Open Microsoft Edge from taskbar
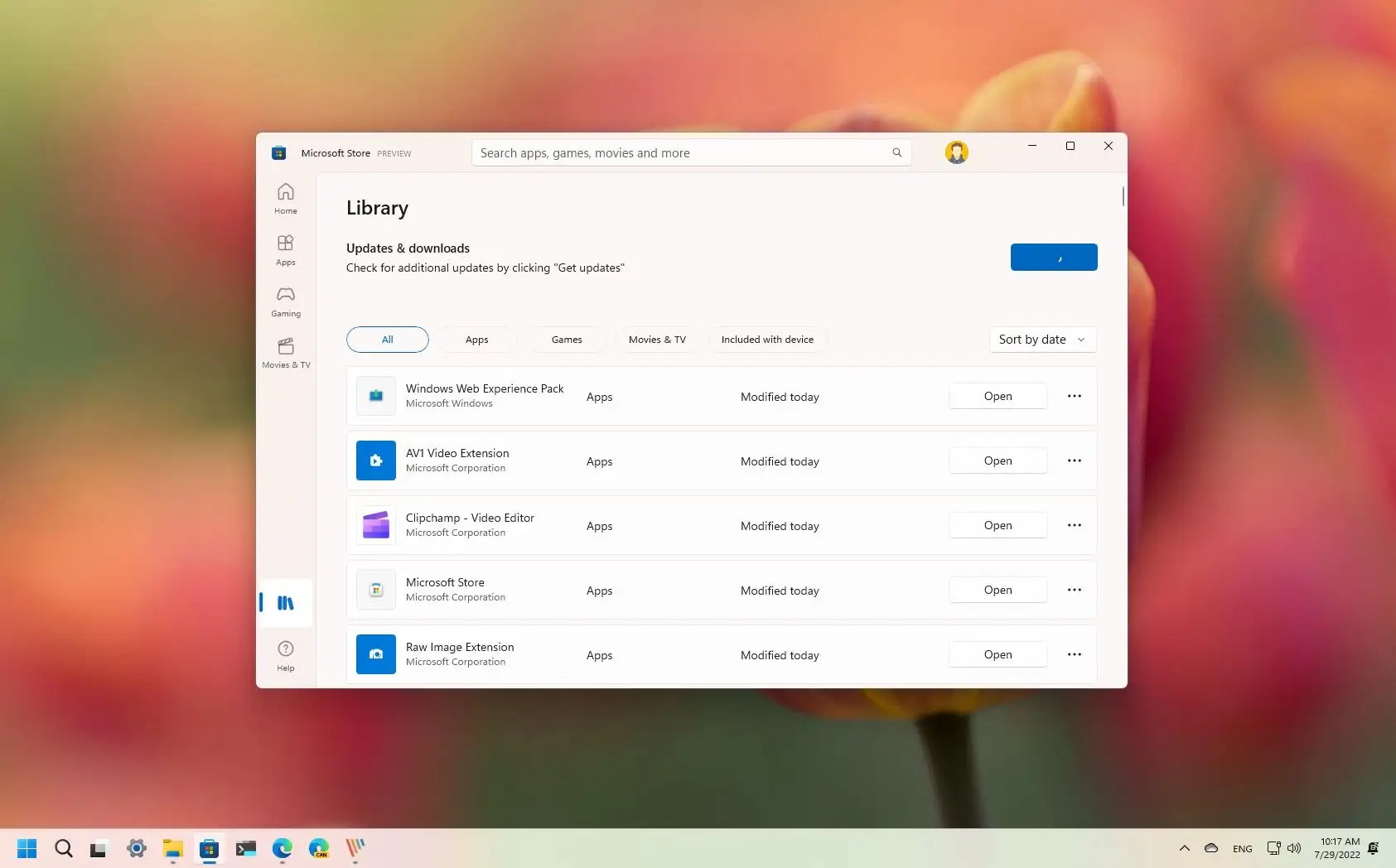This screenshot has width=1396, height=868. [283, 848]
